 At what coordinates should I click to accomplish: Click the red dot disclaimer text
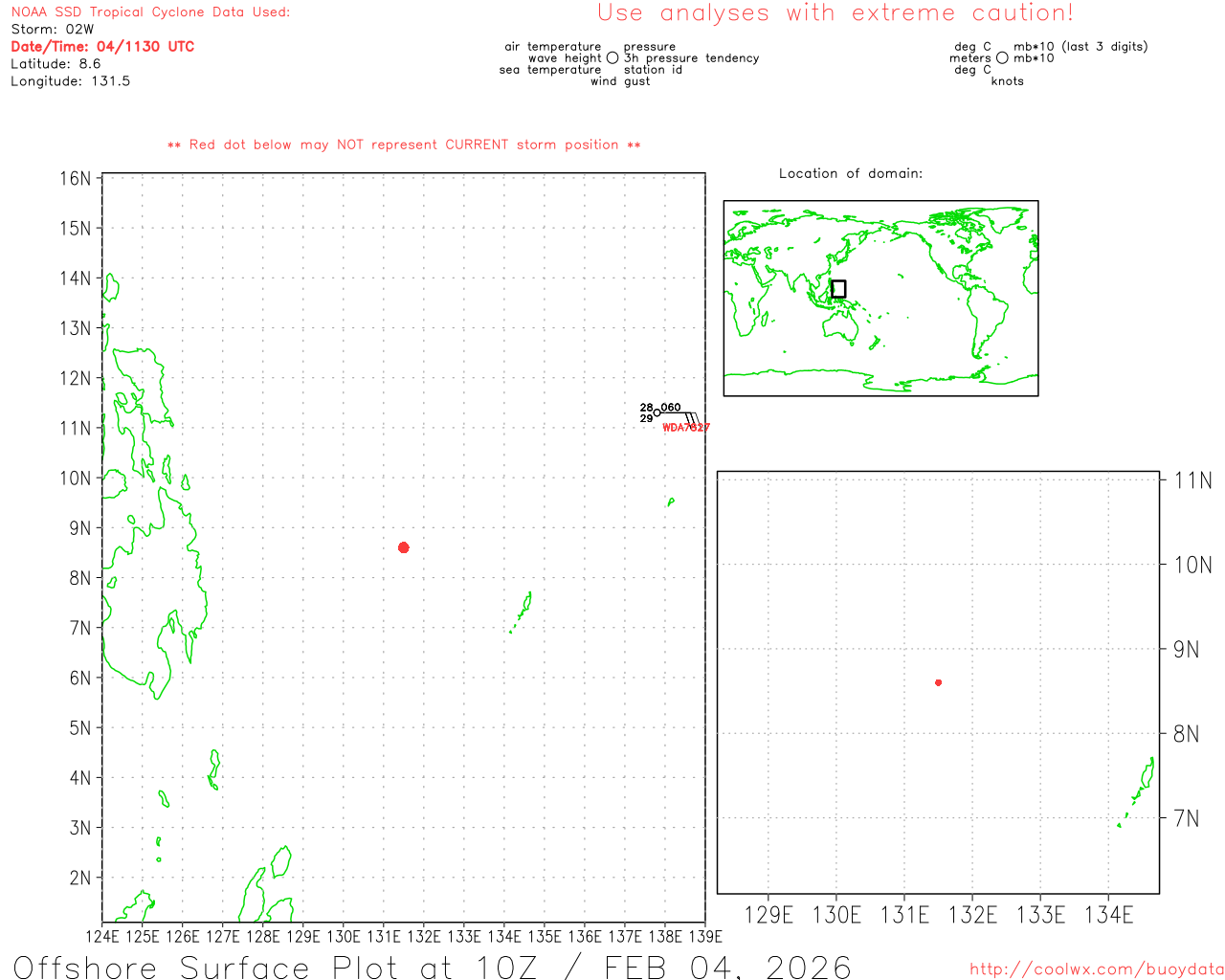[404, 145]
